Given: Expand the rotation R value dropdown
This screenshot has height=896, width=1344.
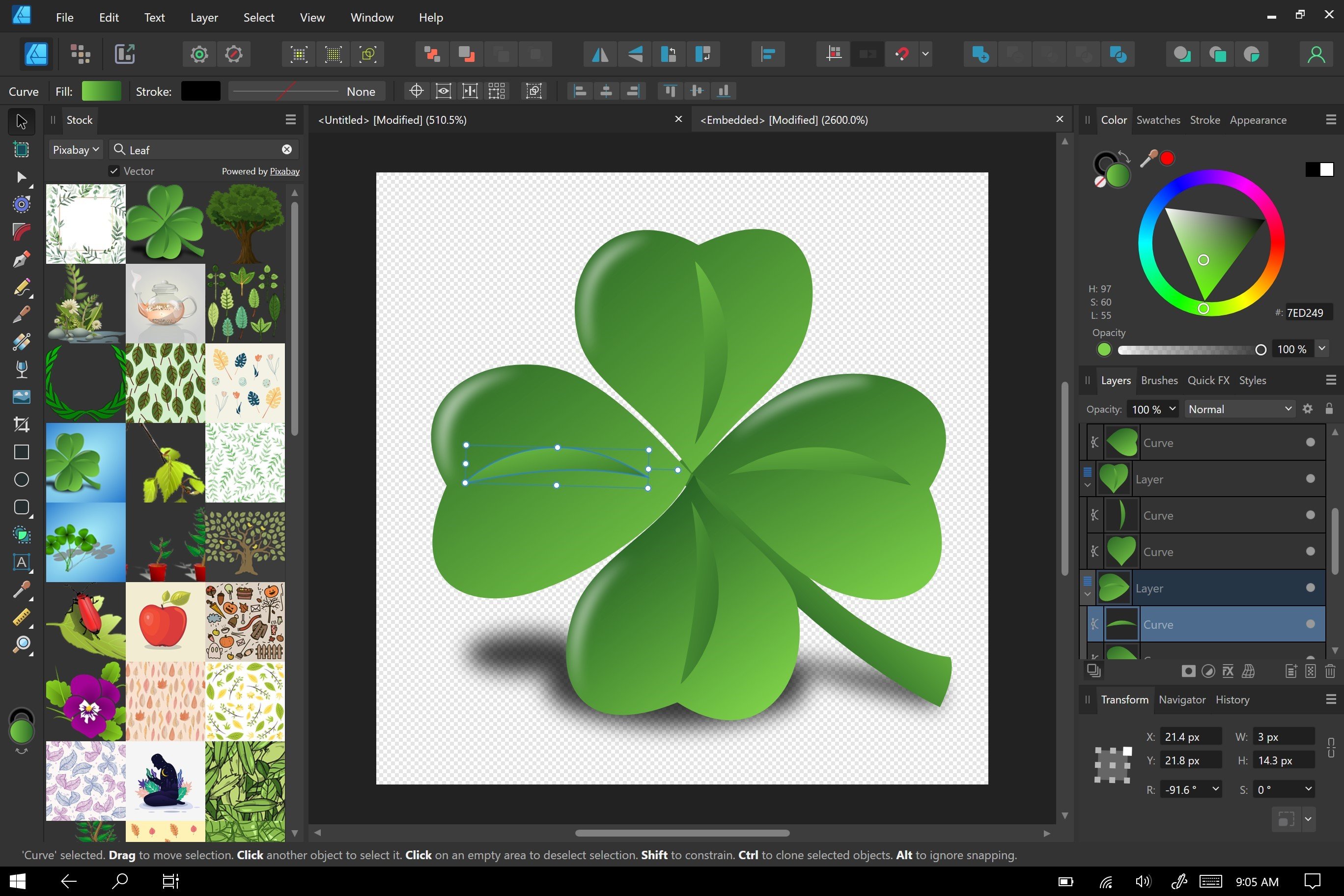Looking at the screenshot, I should click(1215, 789).
